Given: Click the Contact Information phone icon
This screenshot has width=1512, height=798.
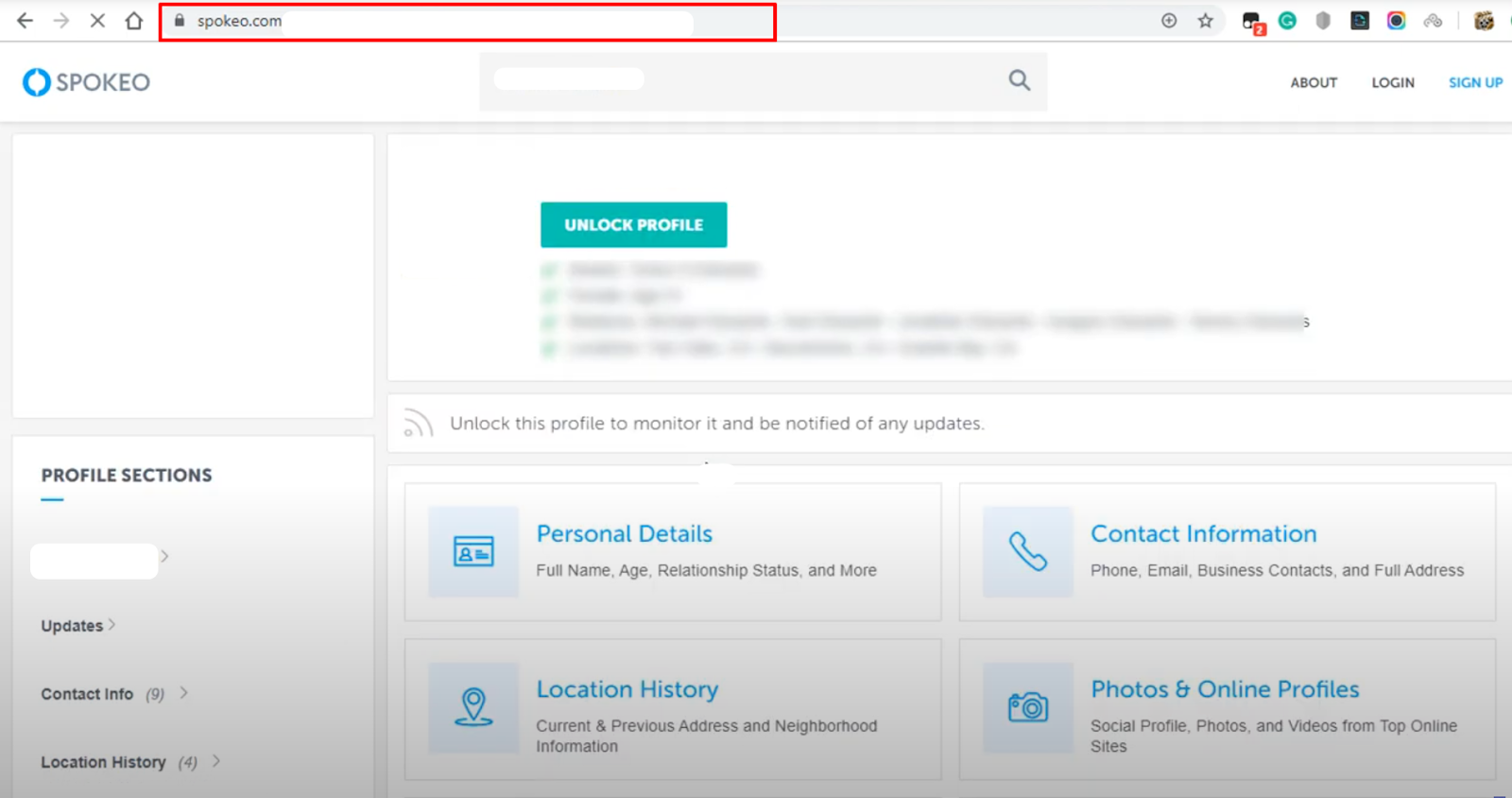Looking at the screenshot, I should (x=1027, y=551).
